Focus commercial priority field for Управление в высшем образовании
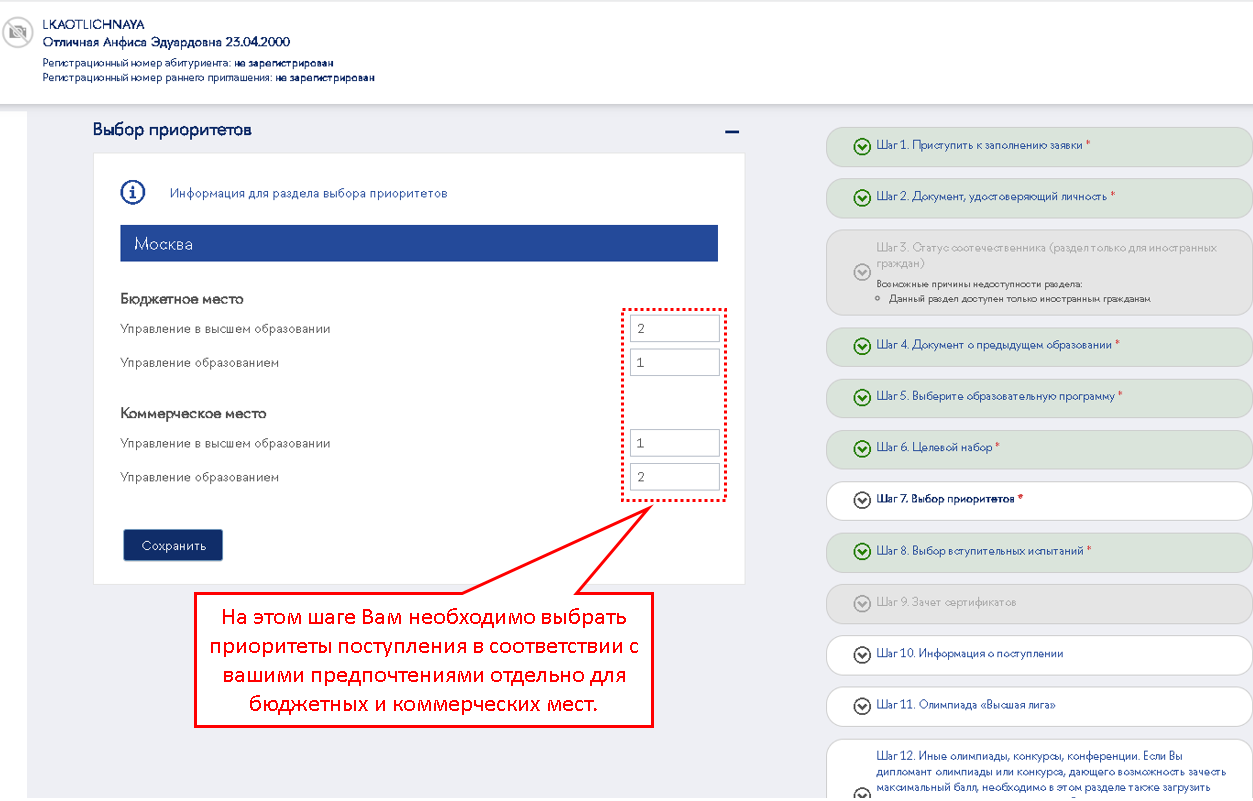 674,443
